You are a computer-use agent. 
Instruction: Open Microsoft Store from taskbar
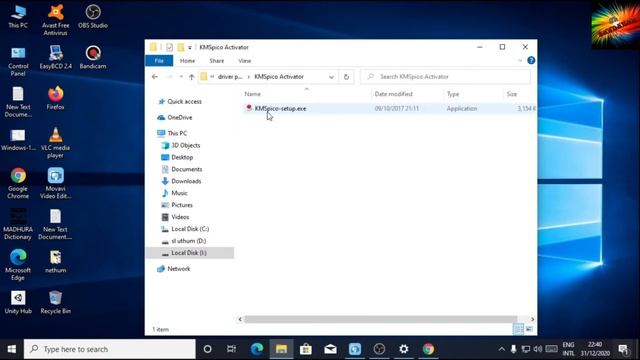(306, 349)
